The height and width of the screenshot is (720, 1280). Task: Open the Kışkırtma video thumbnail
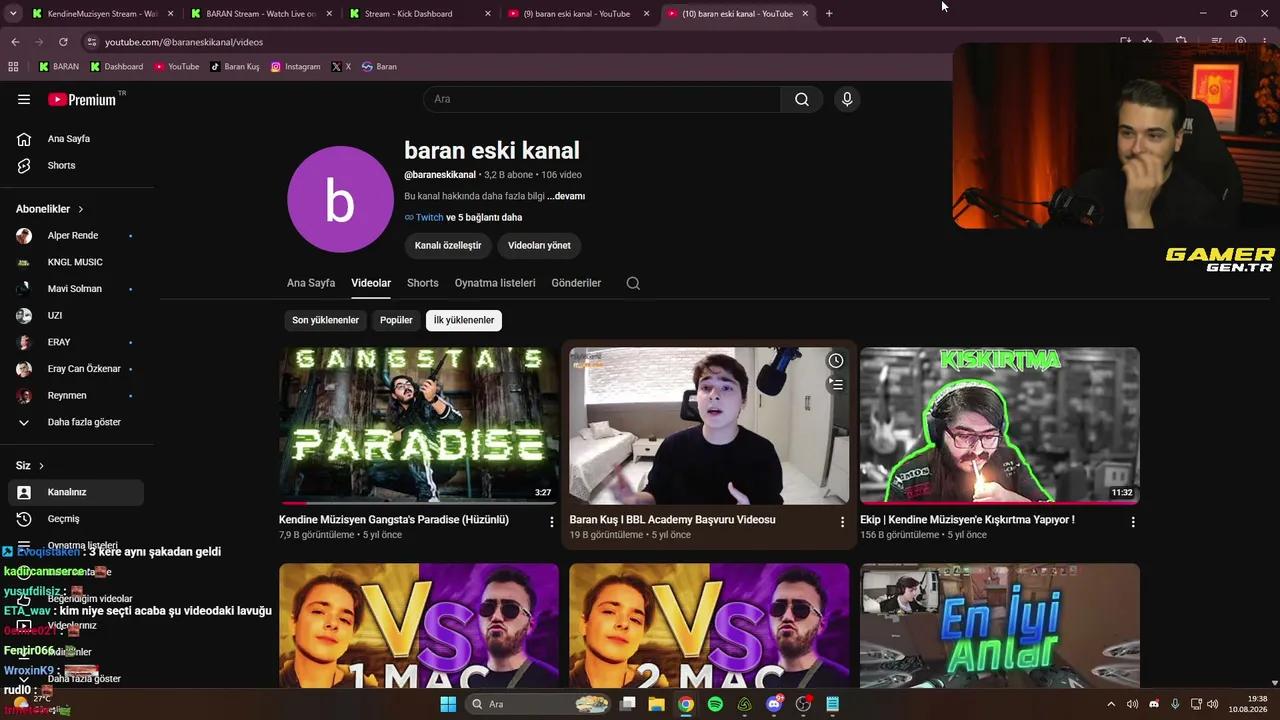(x=1000, y=426)
